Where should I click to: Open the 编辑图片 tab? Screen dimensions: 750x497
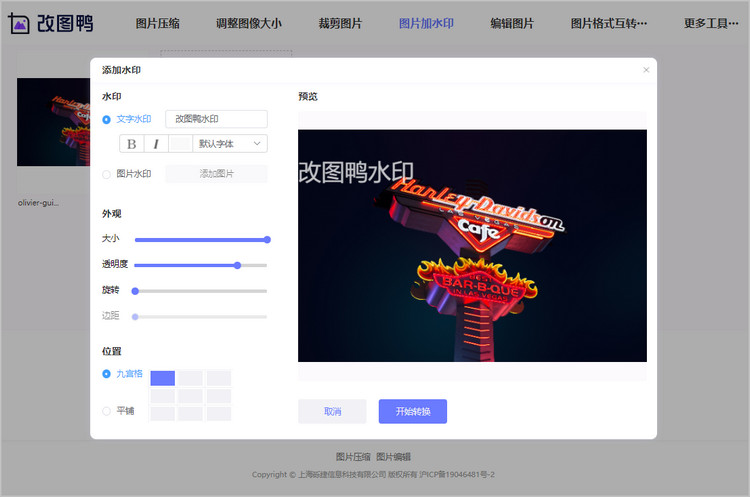point(512,23)
